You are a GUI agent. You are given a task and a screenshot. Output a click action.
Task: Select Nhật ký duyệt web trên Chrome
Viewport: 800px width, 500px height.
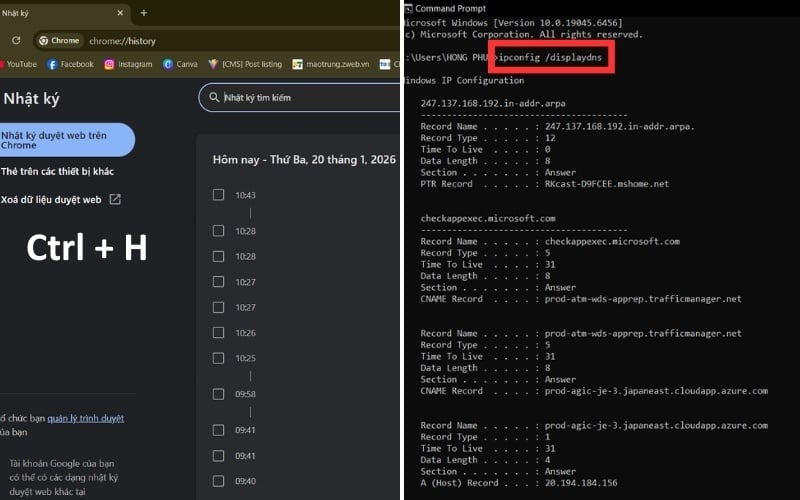pos(66,140)
